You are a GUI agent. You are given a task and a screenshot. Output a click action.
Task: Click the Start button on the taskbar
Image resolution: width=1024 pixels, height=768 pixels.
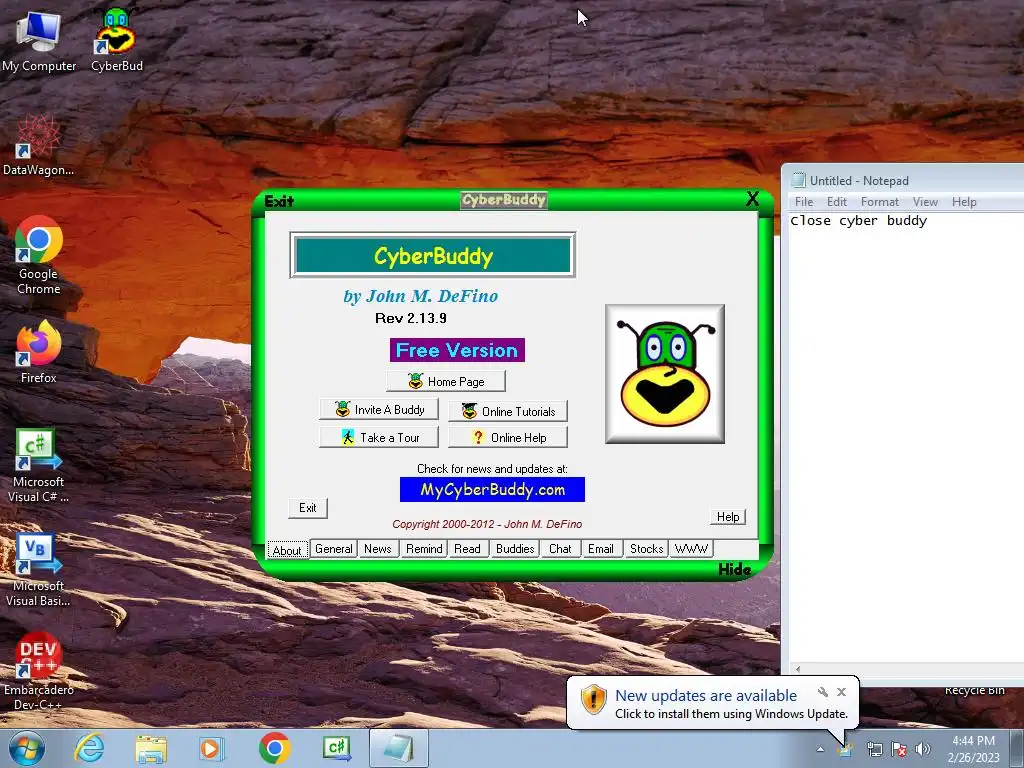coord(26,748)
